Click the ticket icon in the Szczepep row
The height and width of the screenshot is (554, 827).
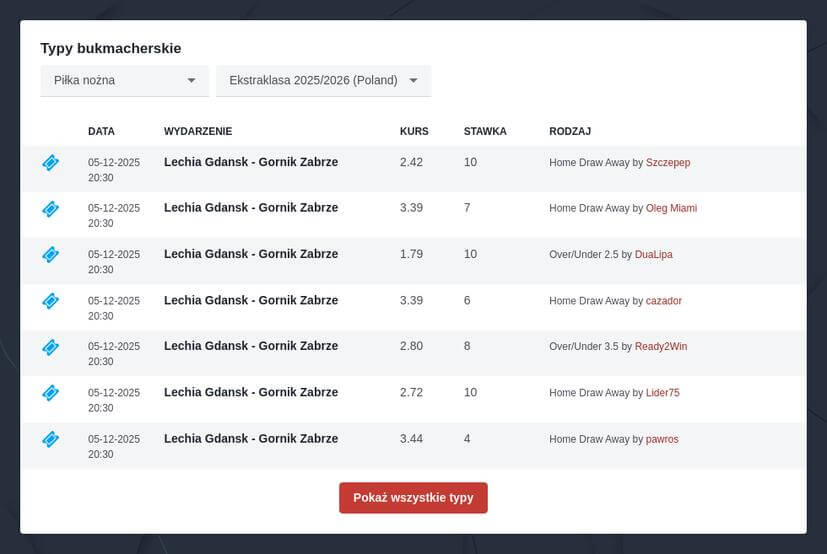click(x=51, y=163)
